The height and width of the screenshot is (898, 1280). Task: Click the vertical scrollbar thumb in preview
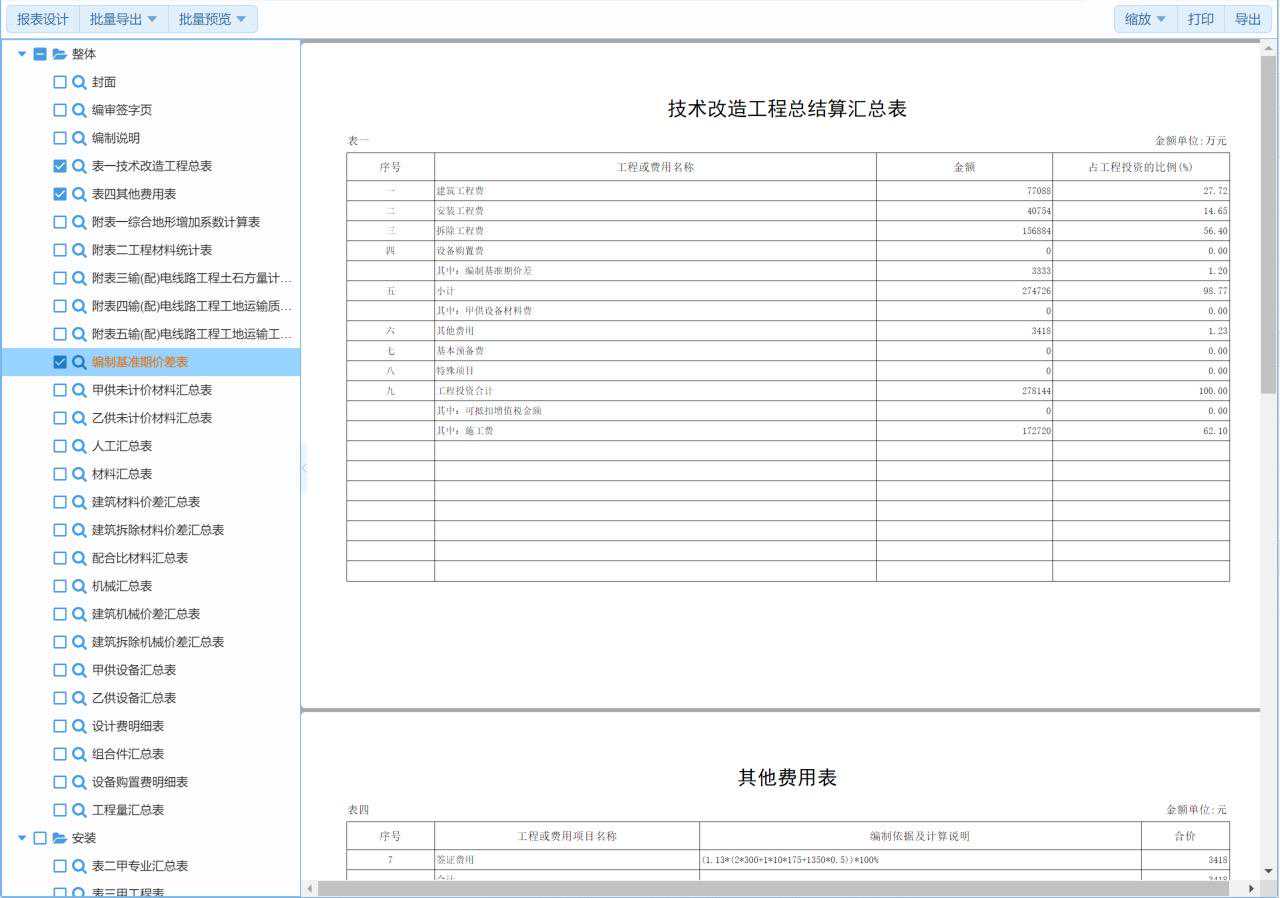(1268, 225)
